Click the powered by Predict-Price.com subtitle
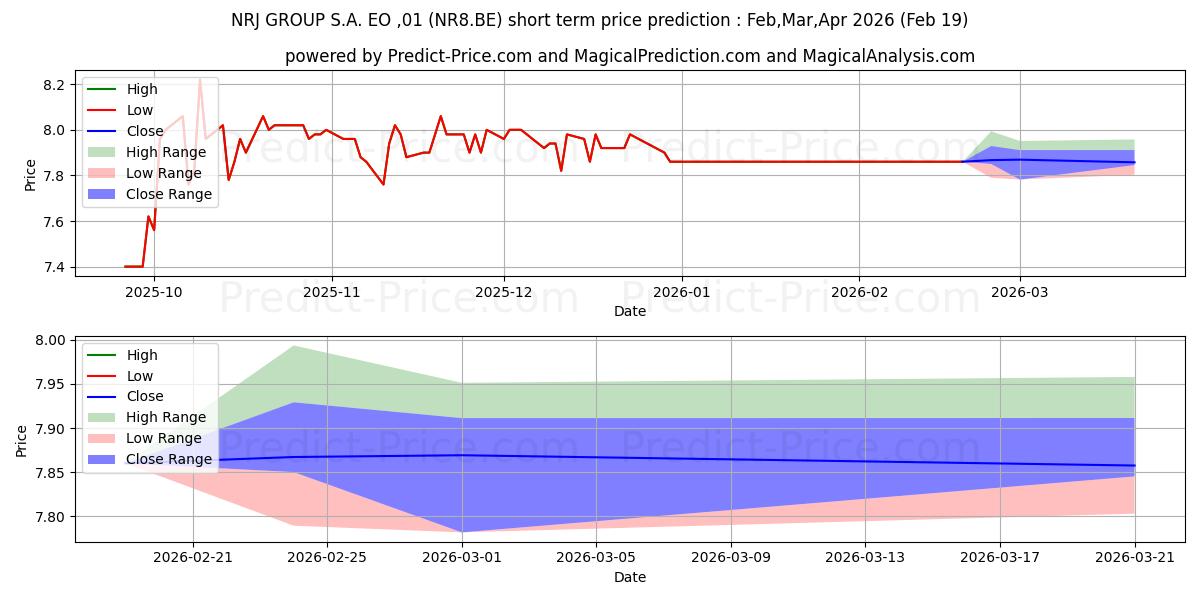Viewport: 1200px width, 600px height. tap(630, 56)
